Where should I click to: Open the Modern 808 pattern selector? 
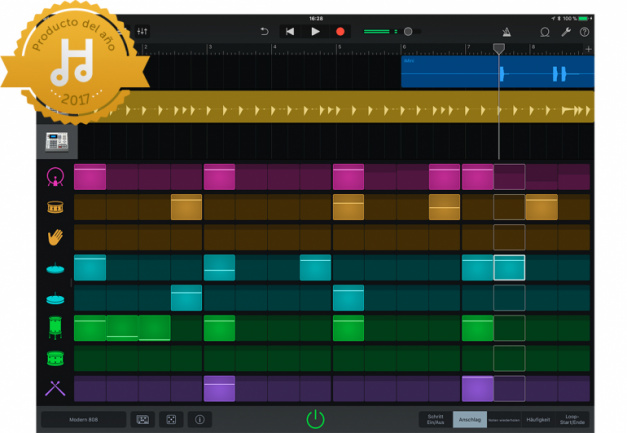tap(84, 419)
